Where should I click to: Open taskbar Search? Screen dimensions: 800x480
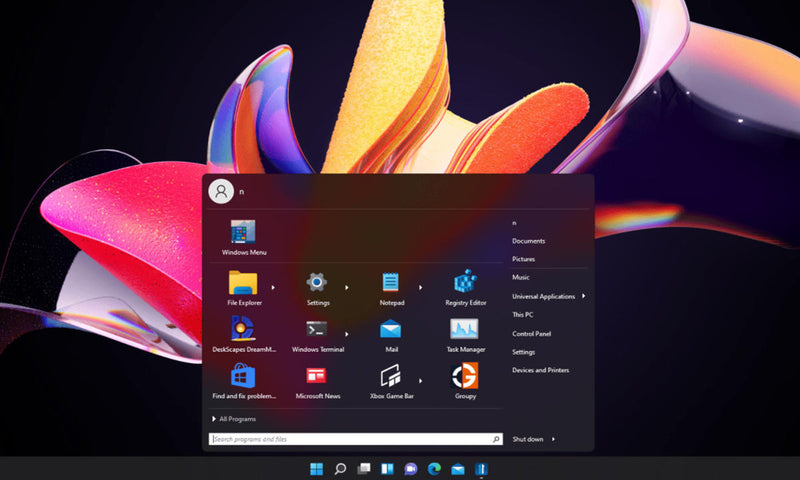(340, 469)
